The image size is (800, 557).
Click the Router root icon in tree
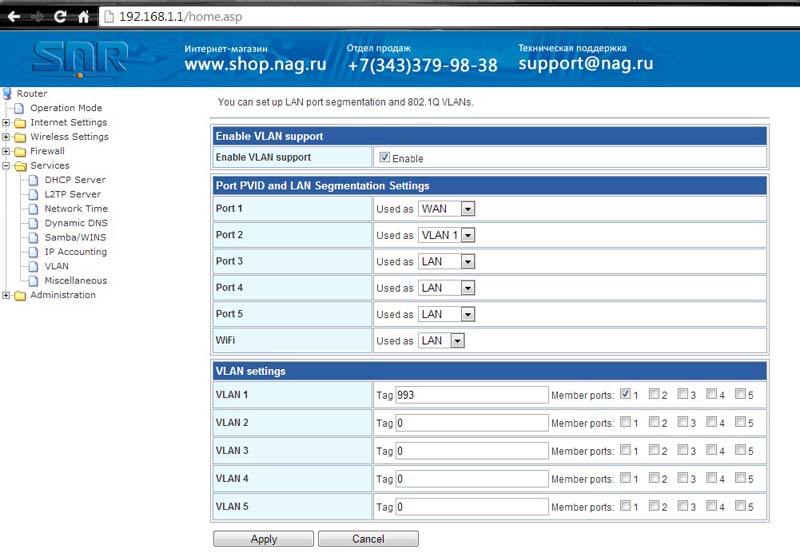tap(8, 94)
